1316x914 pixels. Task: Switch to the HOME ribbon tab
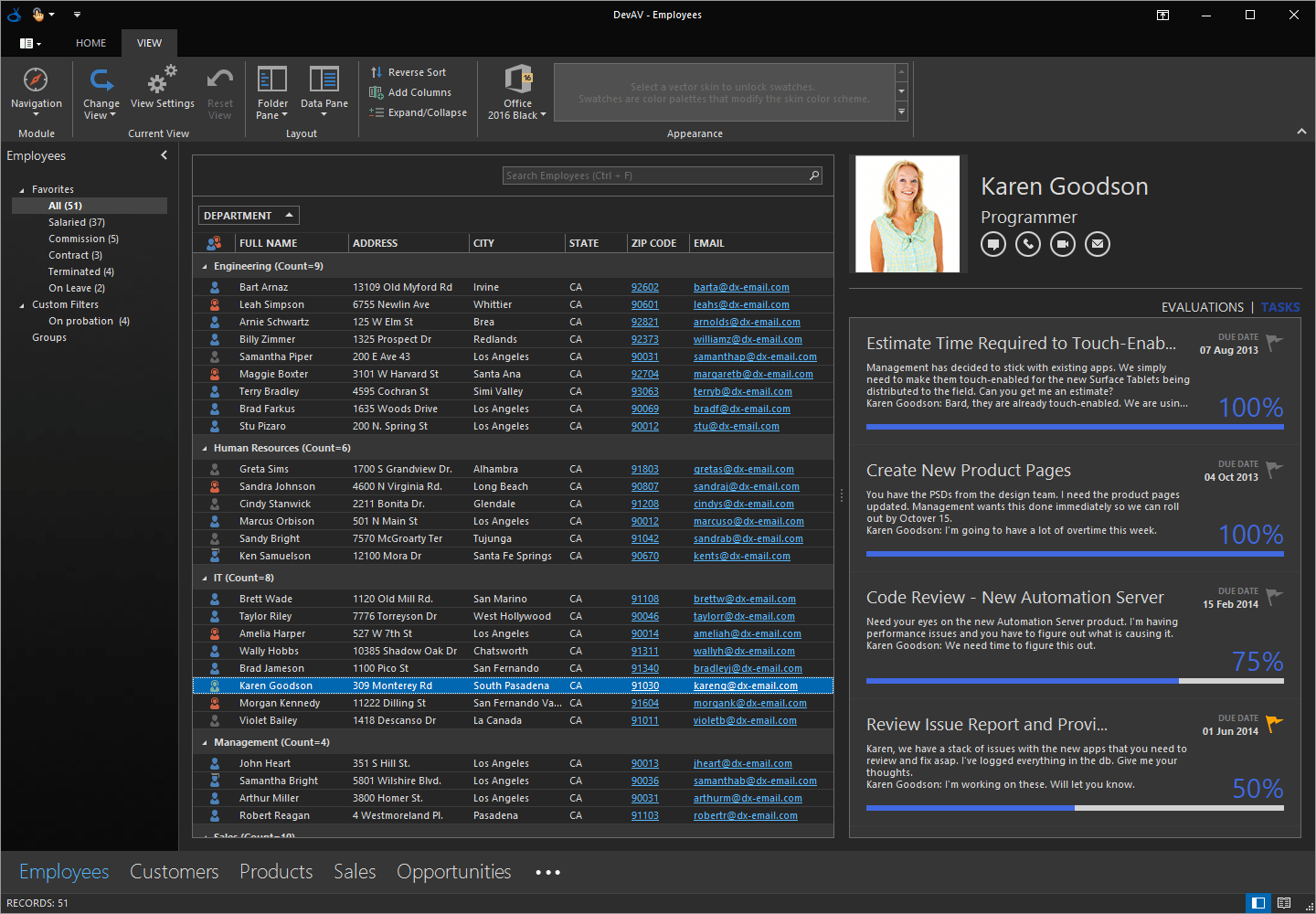(90, 42)
